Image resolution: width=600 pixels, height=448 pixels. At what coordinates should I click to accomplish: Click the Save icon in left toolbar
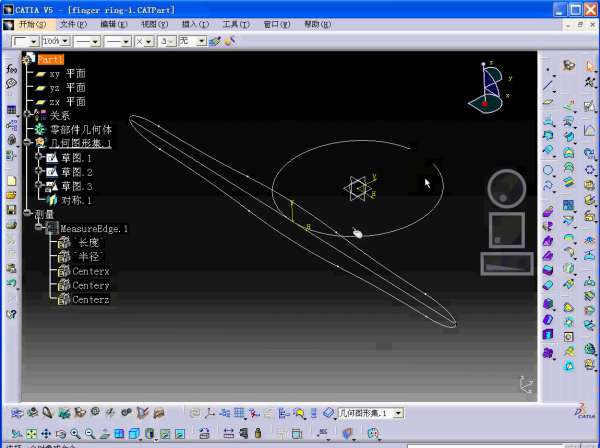point(12,210)
